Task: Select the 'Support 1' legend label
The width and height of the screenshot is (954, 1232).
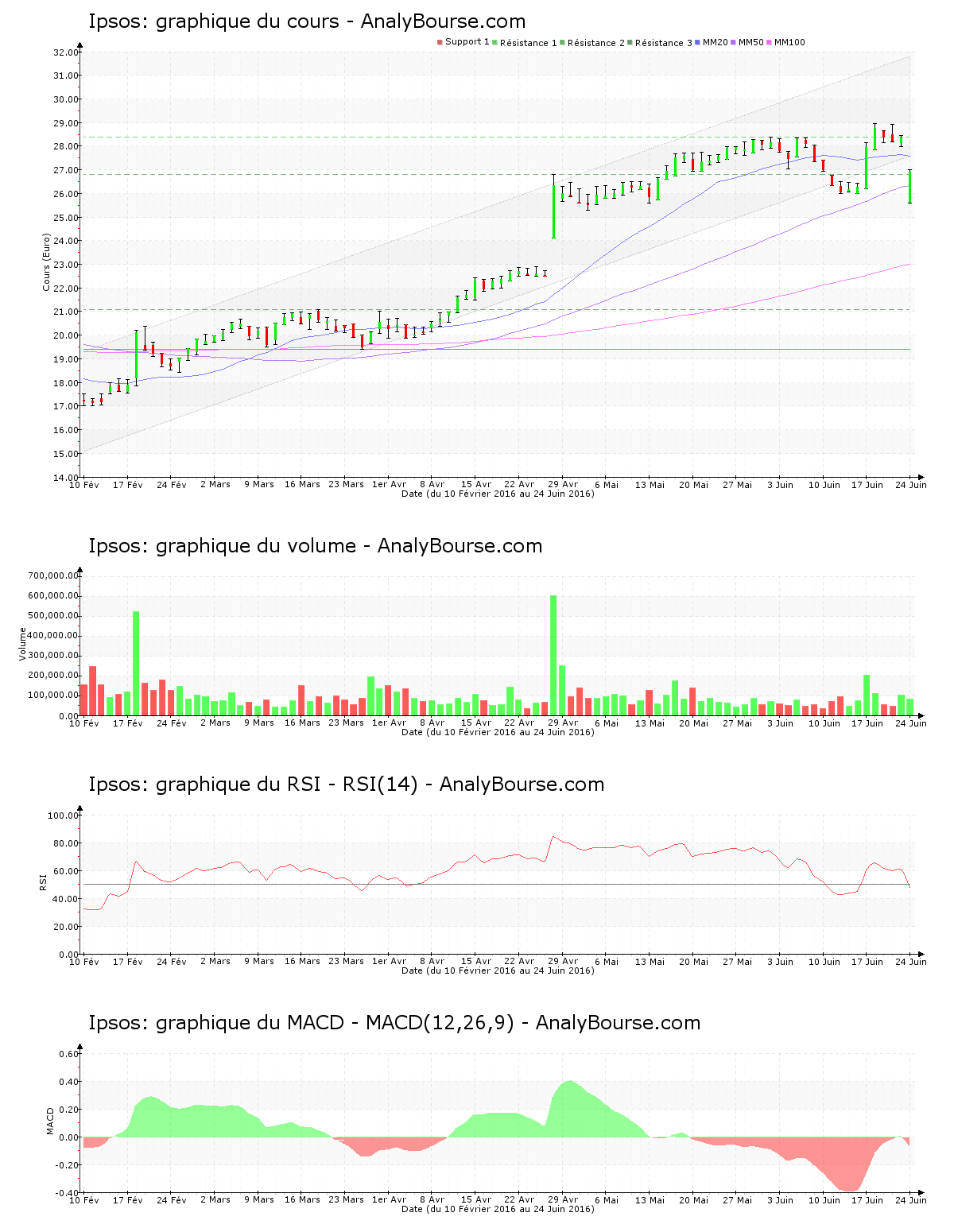Action: 467,42
